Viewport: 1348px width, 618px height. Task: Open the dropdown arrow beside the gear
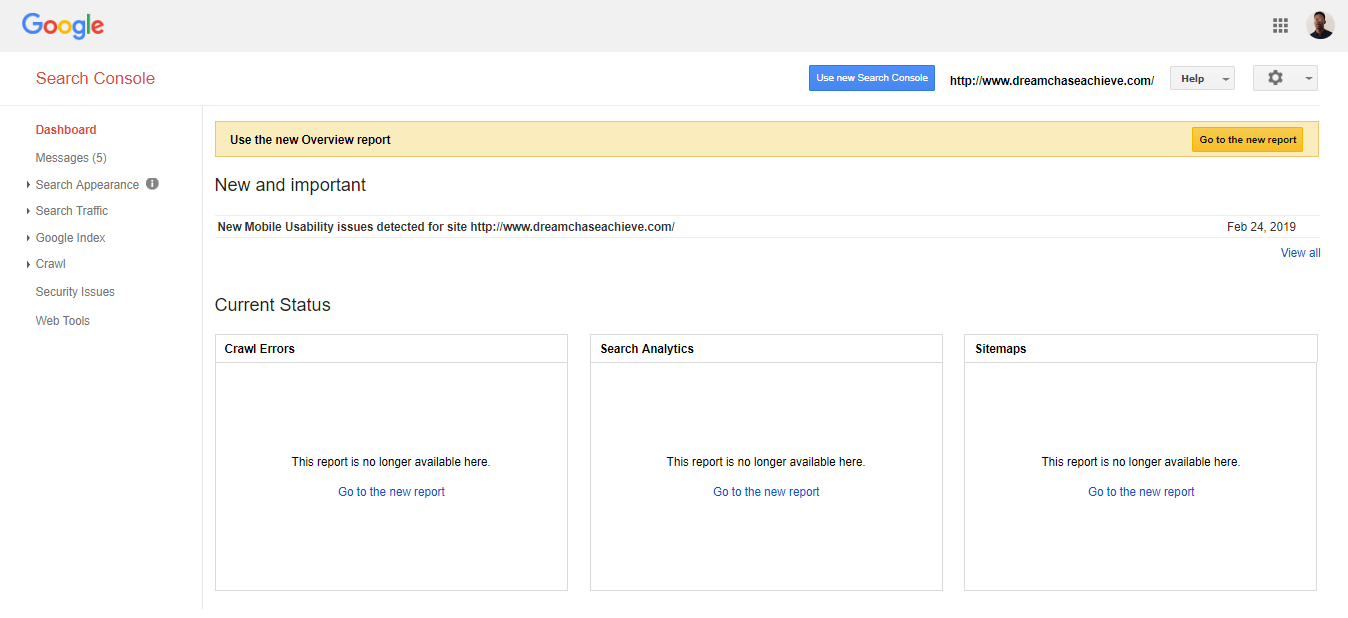[1305, 77]
